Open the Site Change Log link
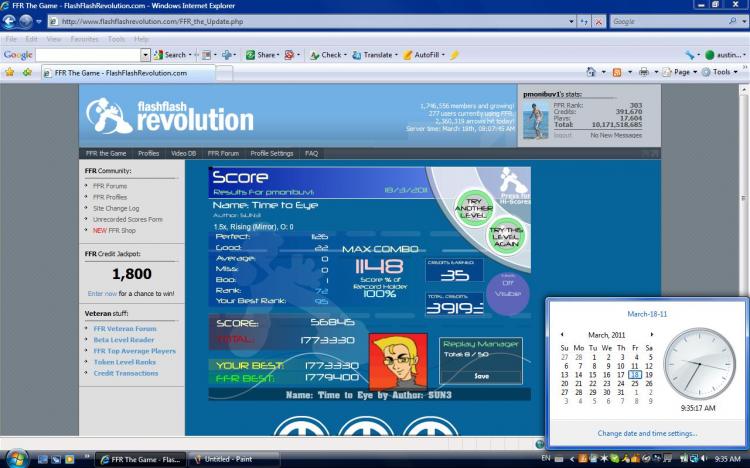Image resolution: width=750 pixels, height=468 pixels. tap(116, 208)
